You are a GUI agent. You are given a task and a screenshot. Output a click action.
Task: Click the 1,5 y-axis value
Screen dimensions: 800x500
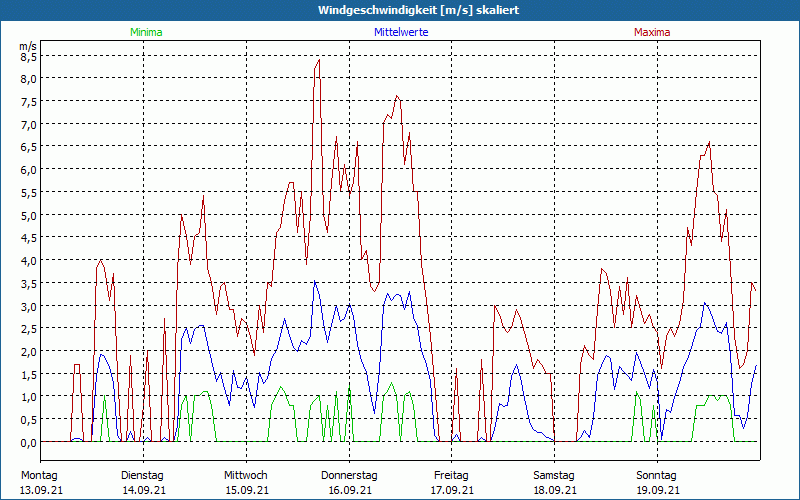[x=29, y=374]
